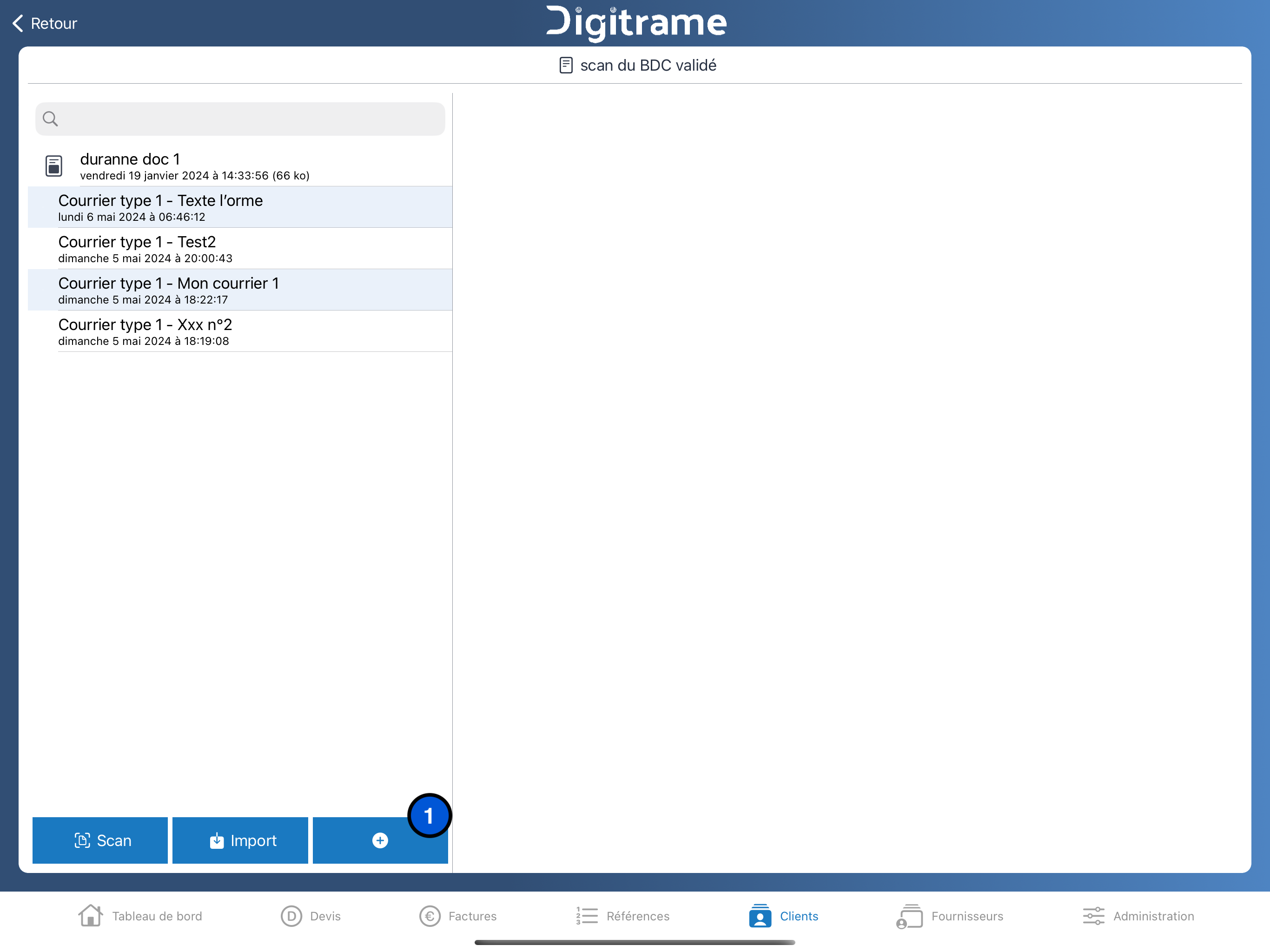
Task: Switch to the Devis tab
Action: point(311,916)
